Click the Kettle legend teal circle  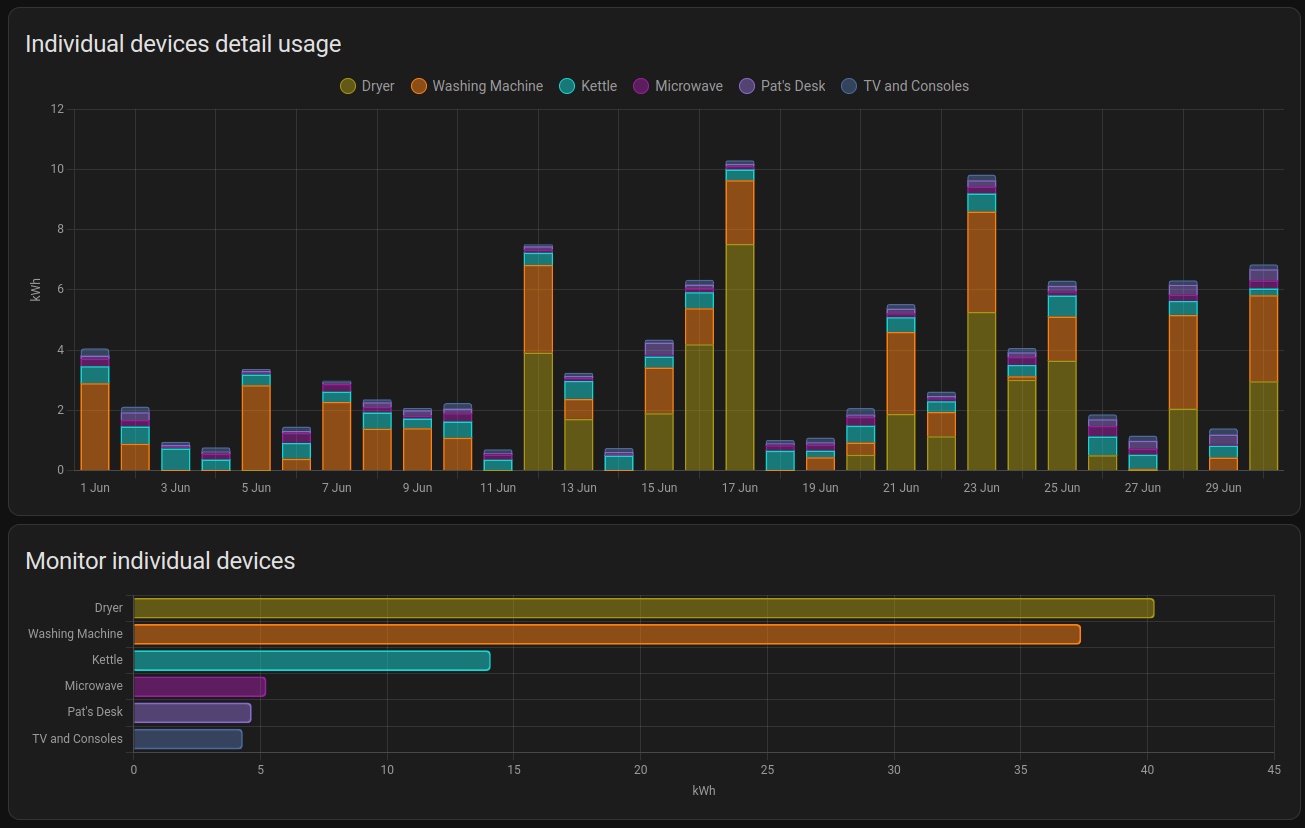(x=568, y=86)
